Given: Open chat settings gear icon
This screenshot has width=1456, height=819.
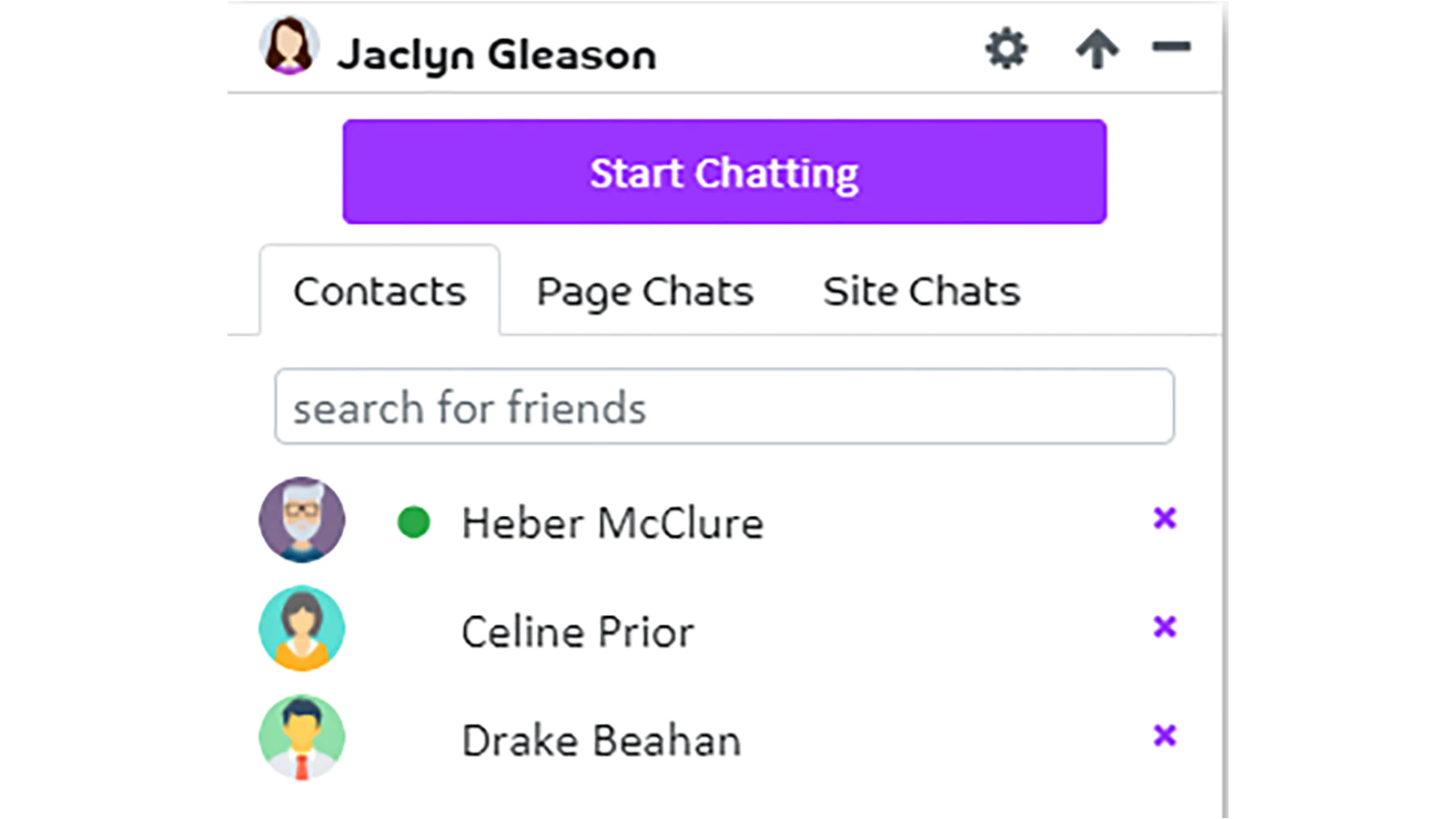Looking at the screenshot, I should click(1006, 48).
